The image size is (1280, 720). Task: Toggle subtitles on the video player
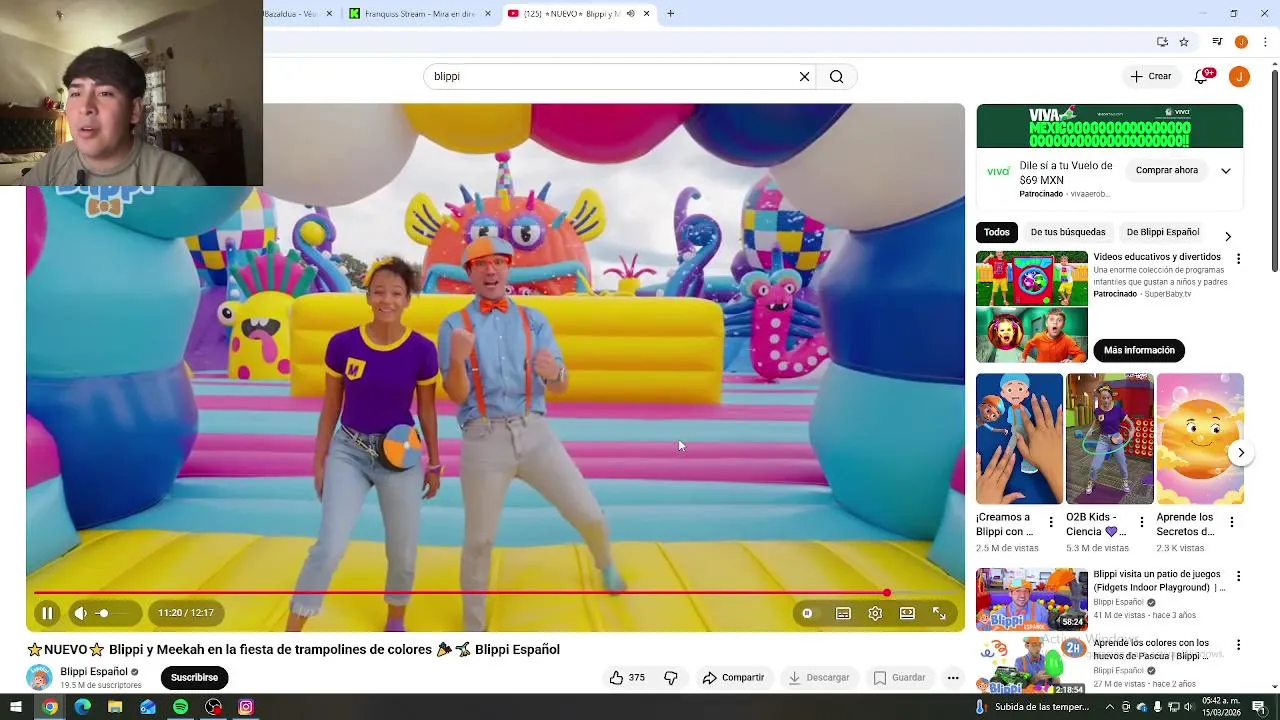click(x=843, y=614)
